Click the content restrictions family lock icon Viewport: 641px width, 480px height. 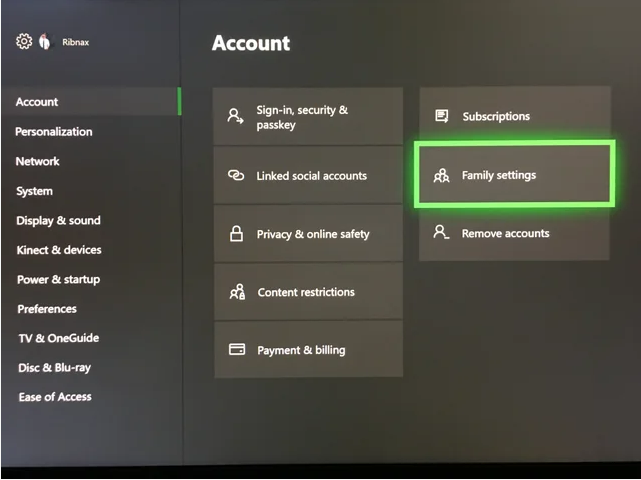tap(237, 292)
